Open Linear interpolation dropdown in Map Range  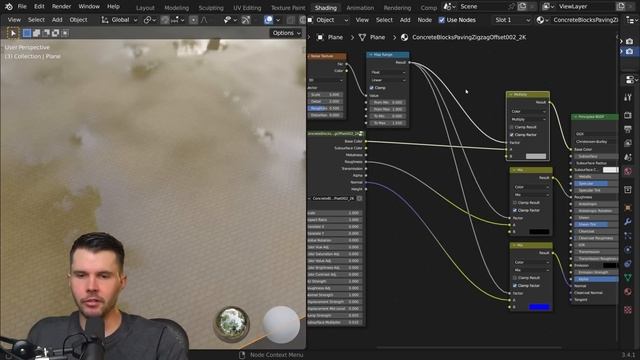388,80
